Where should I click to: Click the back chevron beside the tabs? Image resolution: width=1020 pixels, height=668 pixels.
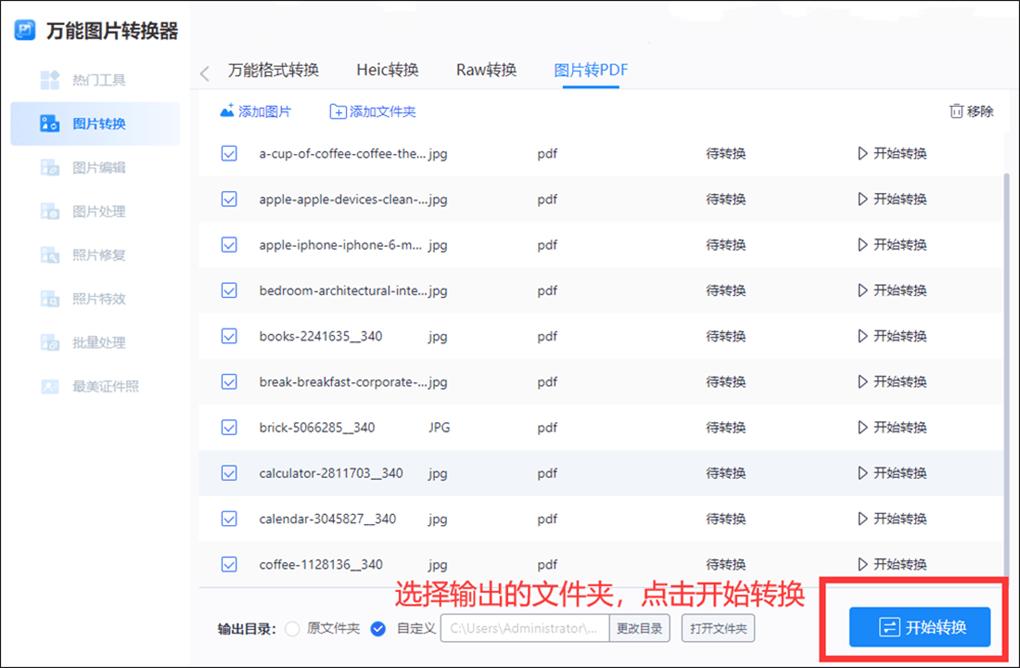coord(205,72)
